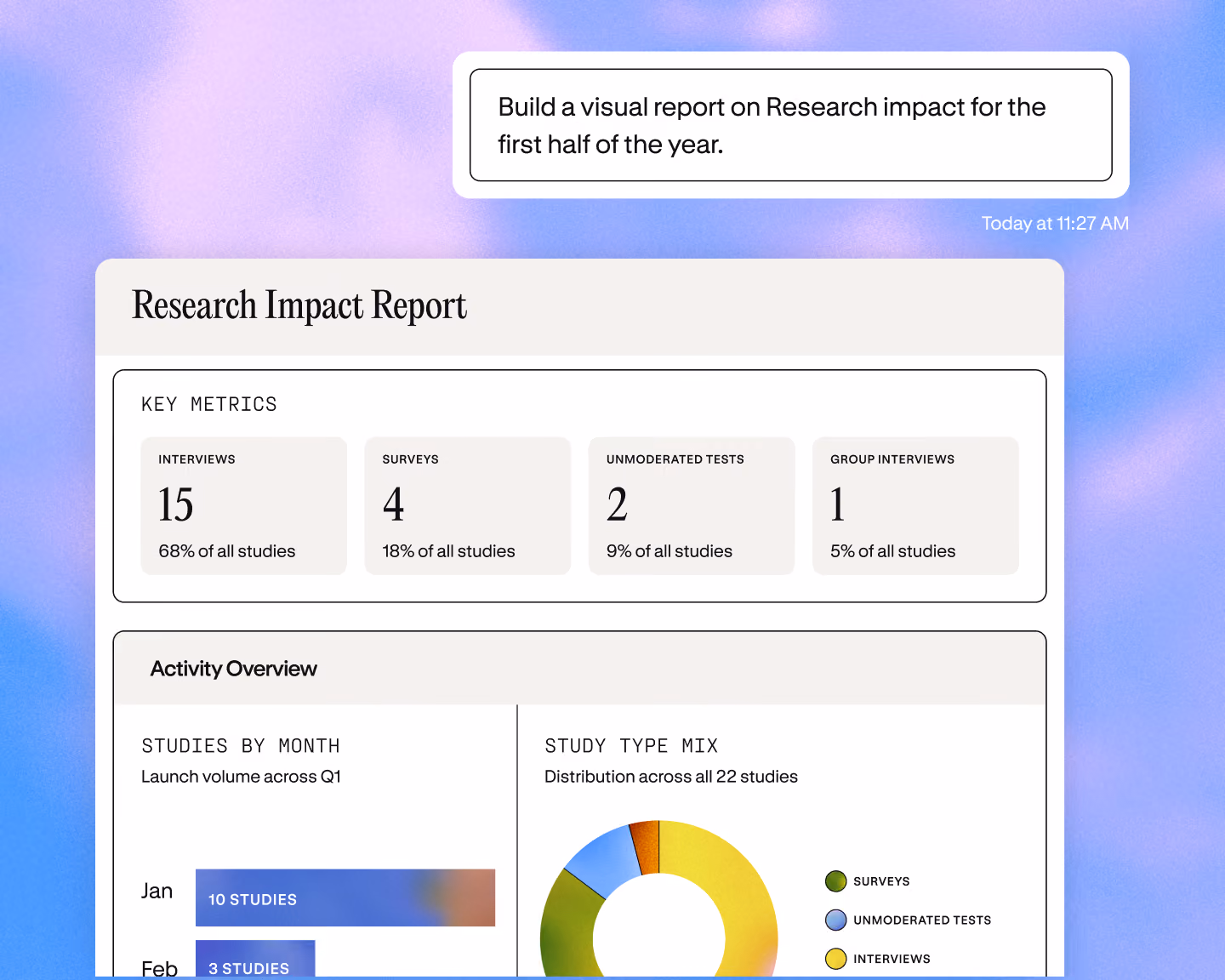Click the 'UNMODERATED TESTS' legend label
This screenshot has height=980, width=1225.
(x=922, y=920)
